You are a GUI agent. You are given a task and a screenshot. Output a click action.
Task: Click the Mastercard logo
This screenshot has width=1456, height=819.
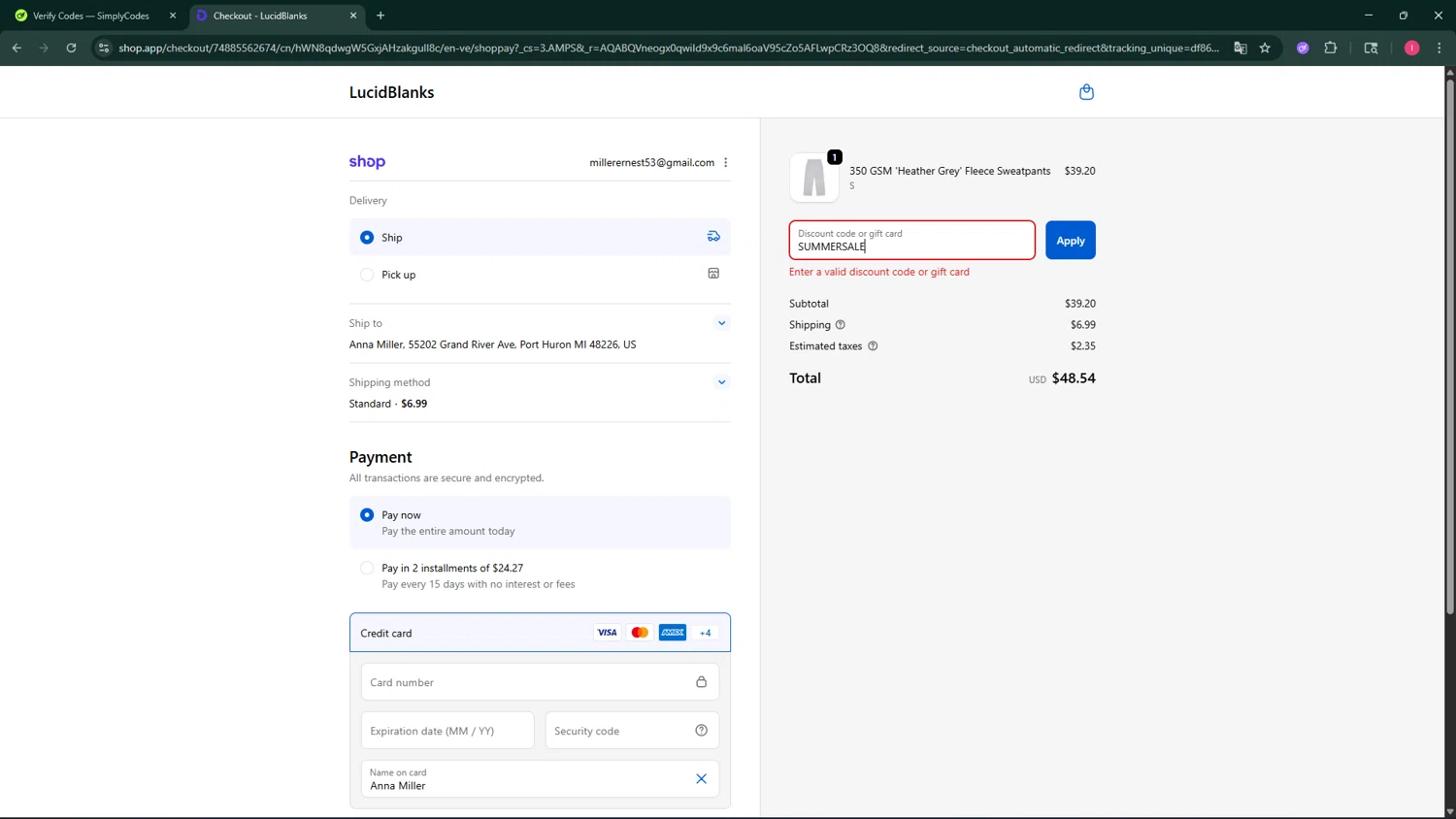click(640, 633)
